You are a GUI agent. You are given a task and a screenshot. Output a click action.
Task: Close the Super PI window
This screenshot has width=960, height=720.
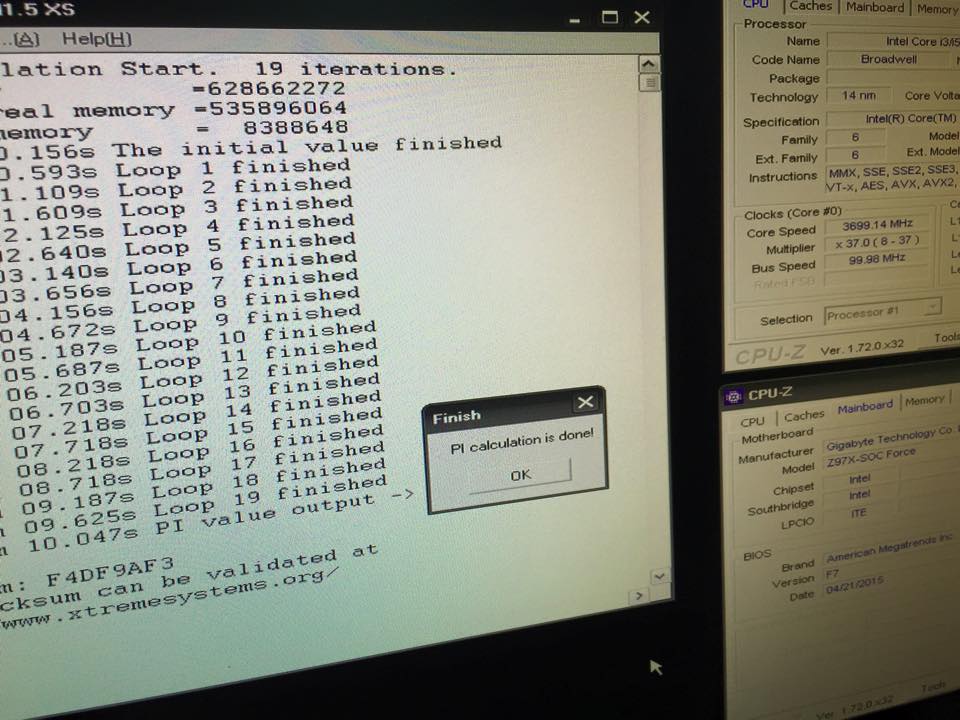(642, 17)
